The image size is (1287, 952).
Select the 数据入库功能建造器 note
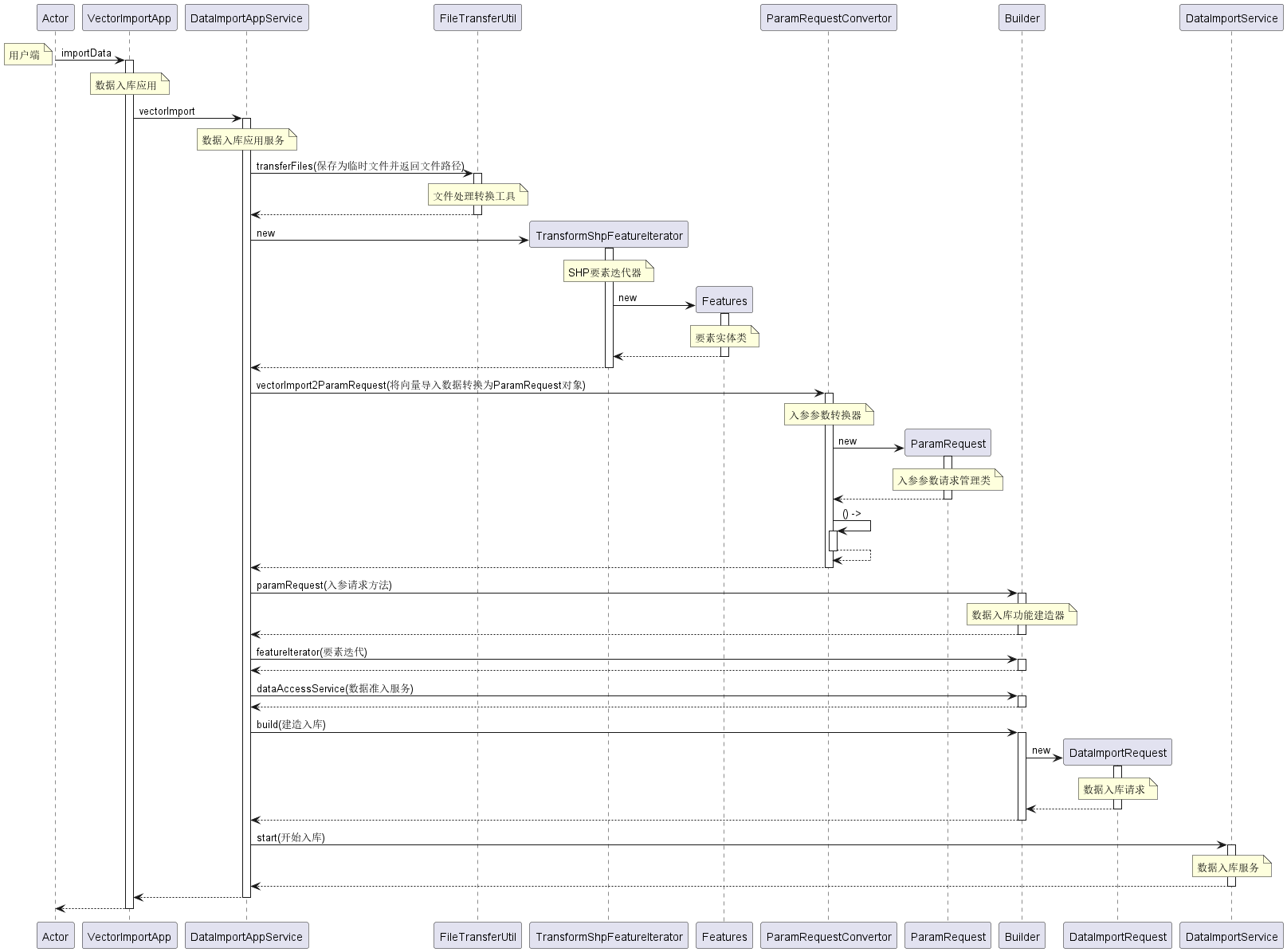1020,615
